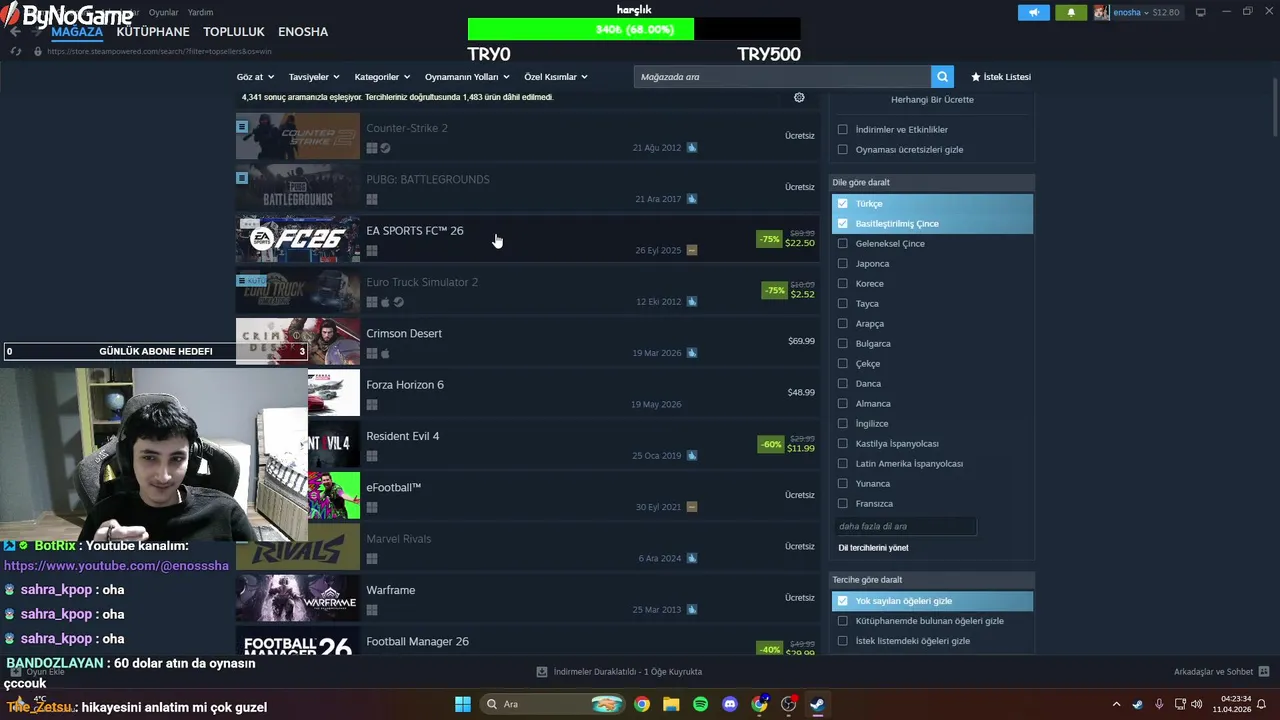Launch Chrome from the taskbar
1280x720 pixels.
(x=642, y=704)
